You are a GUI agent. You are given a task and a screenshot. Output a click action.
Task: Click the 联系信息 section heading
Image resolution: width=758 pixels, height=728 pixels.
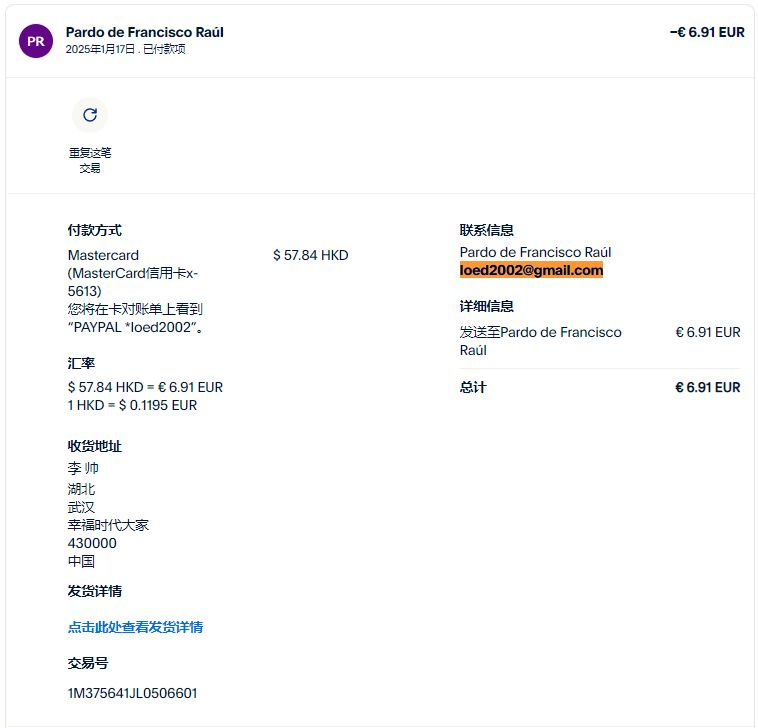(486, 230)
